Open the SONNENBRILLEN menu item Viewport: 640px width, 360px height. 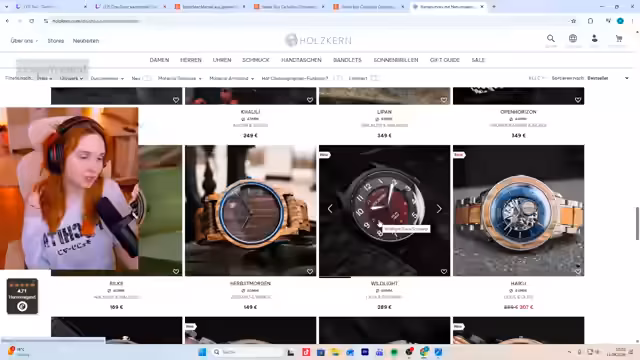(x=396, y=60)
